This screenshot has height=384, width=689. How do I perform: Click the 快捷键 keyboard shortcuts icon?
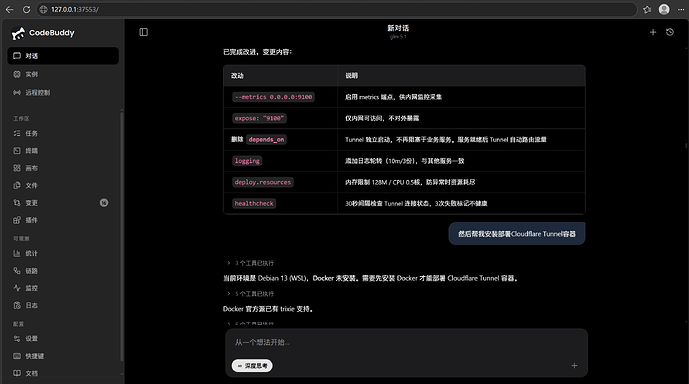click(x=17, y=356)
